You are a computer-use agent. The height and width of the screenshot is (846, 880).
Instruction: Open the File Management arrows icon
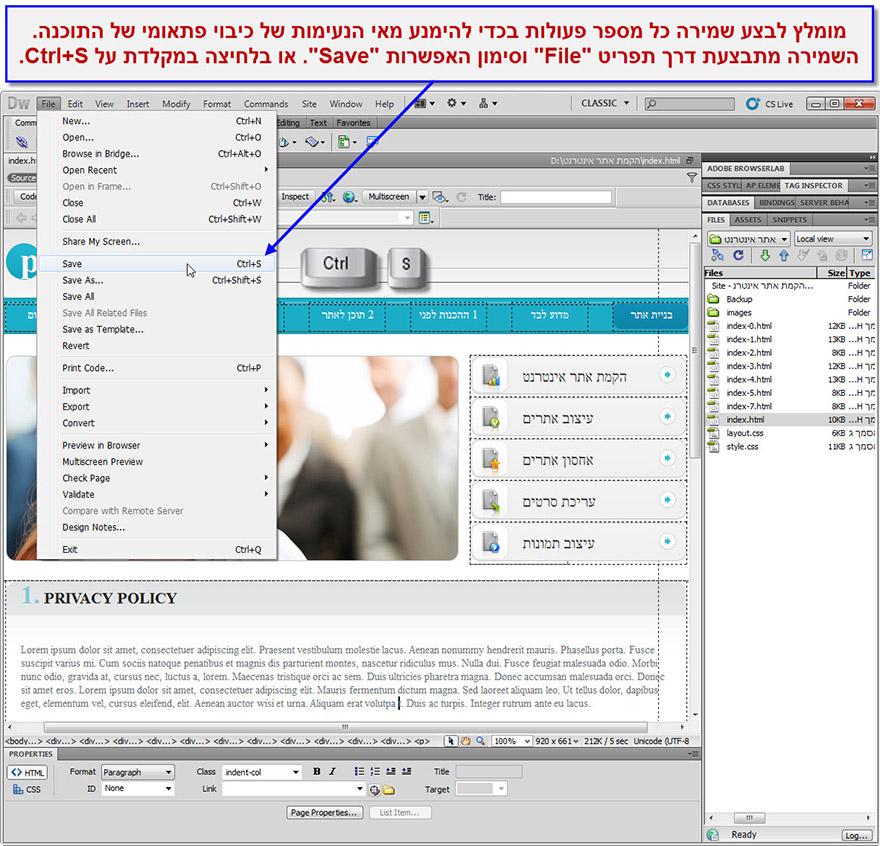[x=328, y=197]
